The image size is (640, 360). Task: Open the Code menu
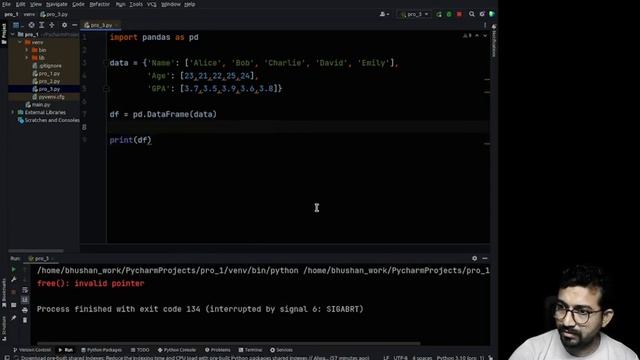(78, 4)
